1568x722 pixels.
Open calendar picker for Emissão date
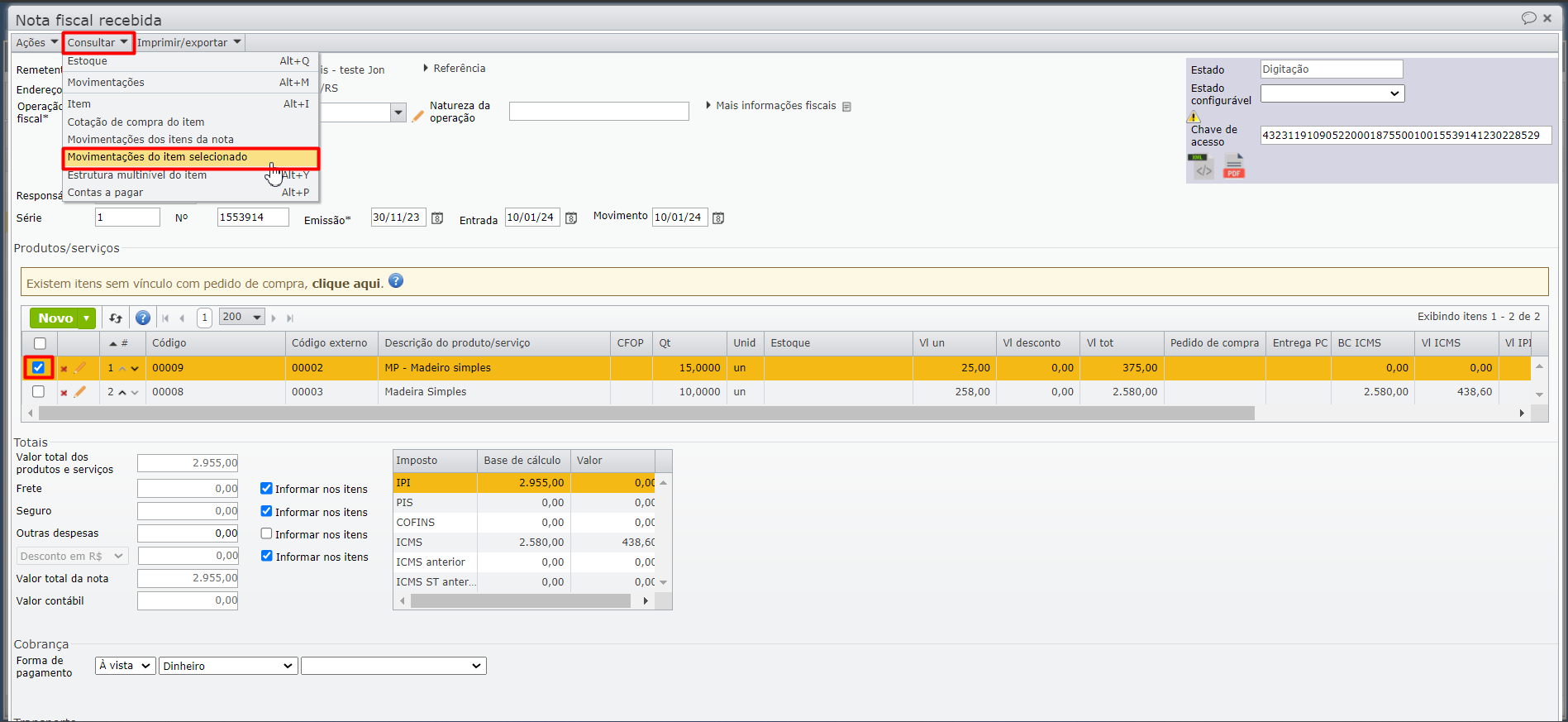point(437,218)
